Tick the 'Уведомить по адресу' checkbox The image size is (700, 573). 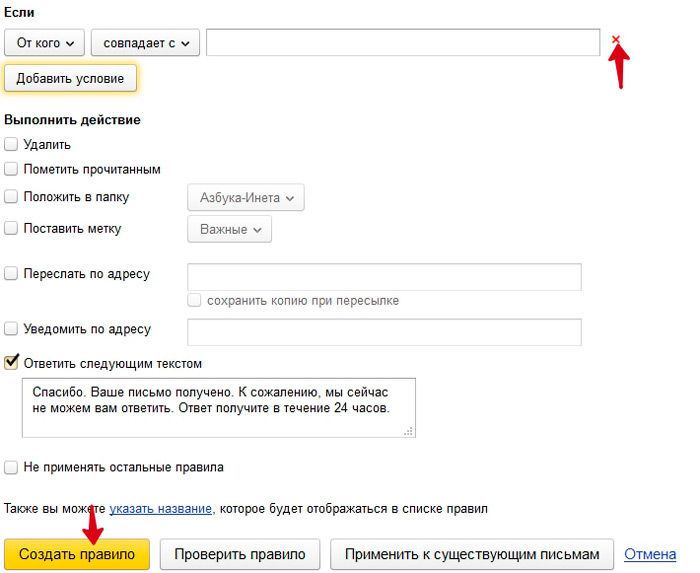[11, 328]
